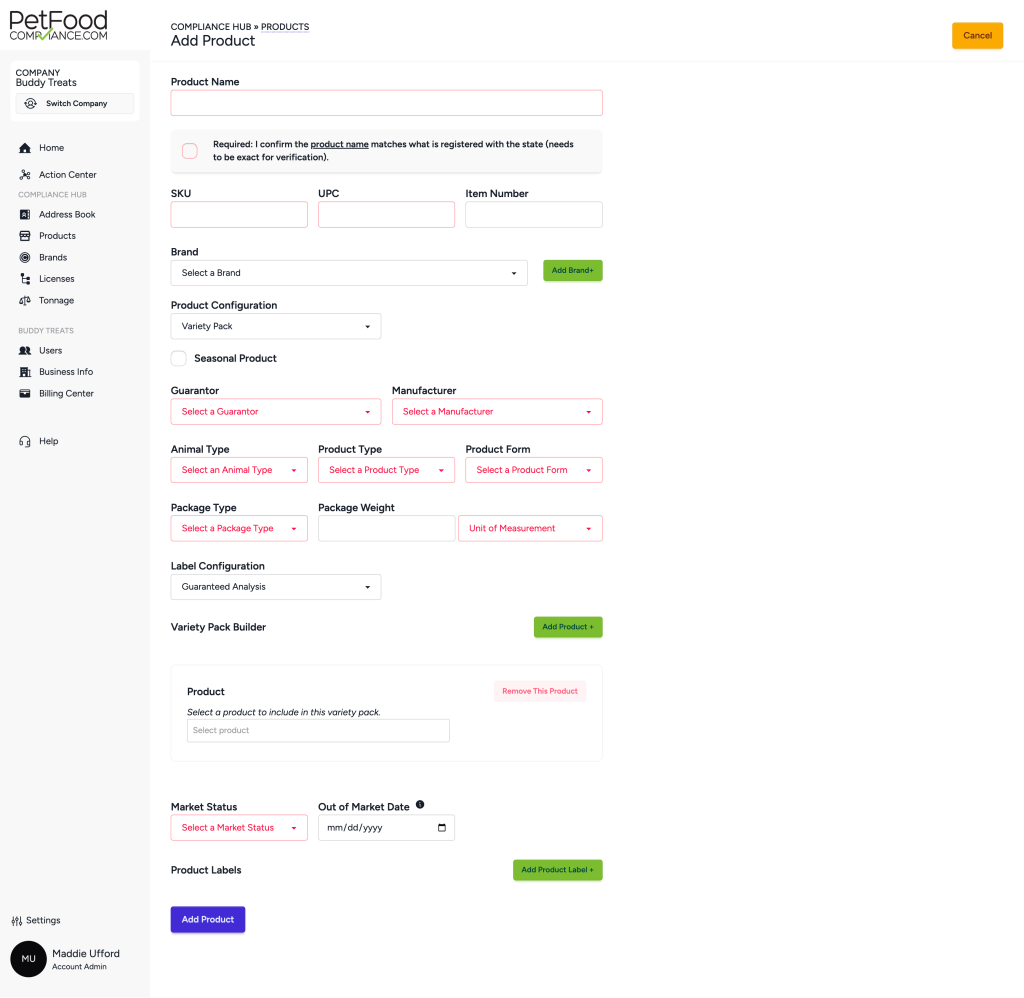Image resolution: width=1024 pixels, height=998 pixels.
Task: Open the Select a Market Status dropdown
Action: (x=239, y=828)
